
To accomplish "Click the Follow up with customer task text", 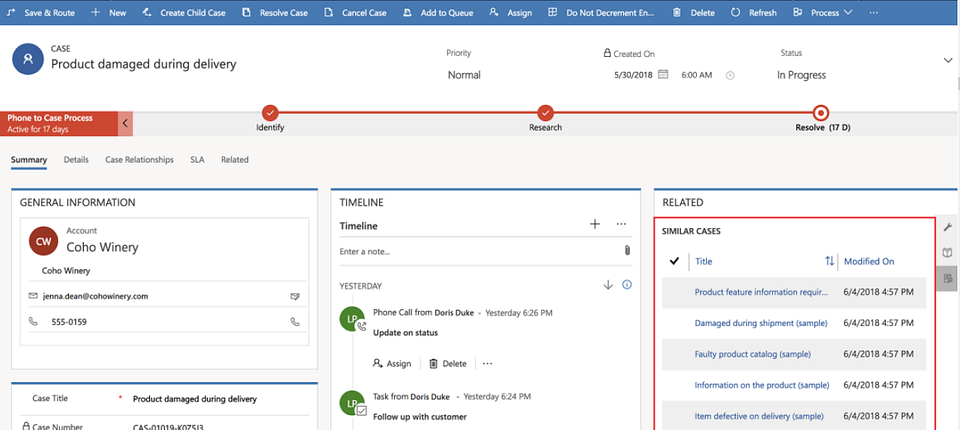I will [x=419, y=417].
